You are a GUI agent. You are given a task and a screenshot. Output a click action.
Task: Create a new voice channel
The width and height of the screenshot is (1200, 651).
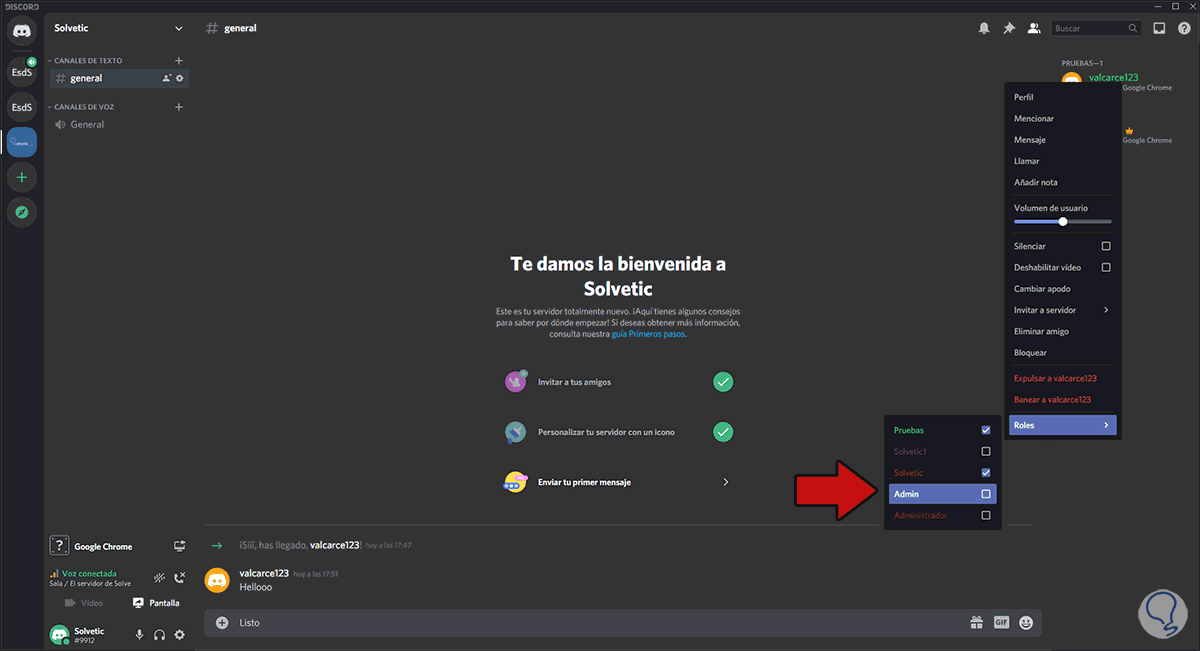(x=179, y=107)
